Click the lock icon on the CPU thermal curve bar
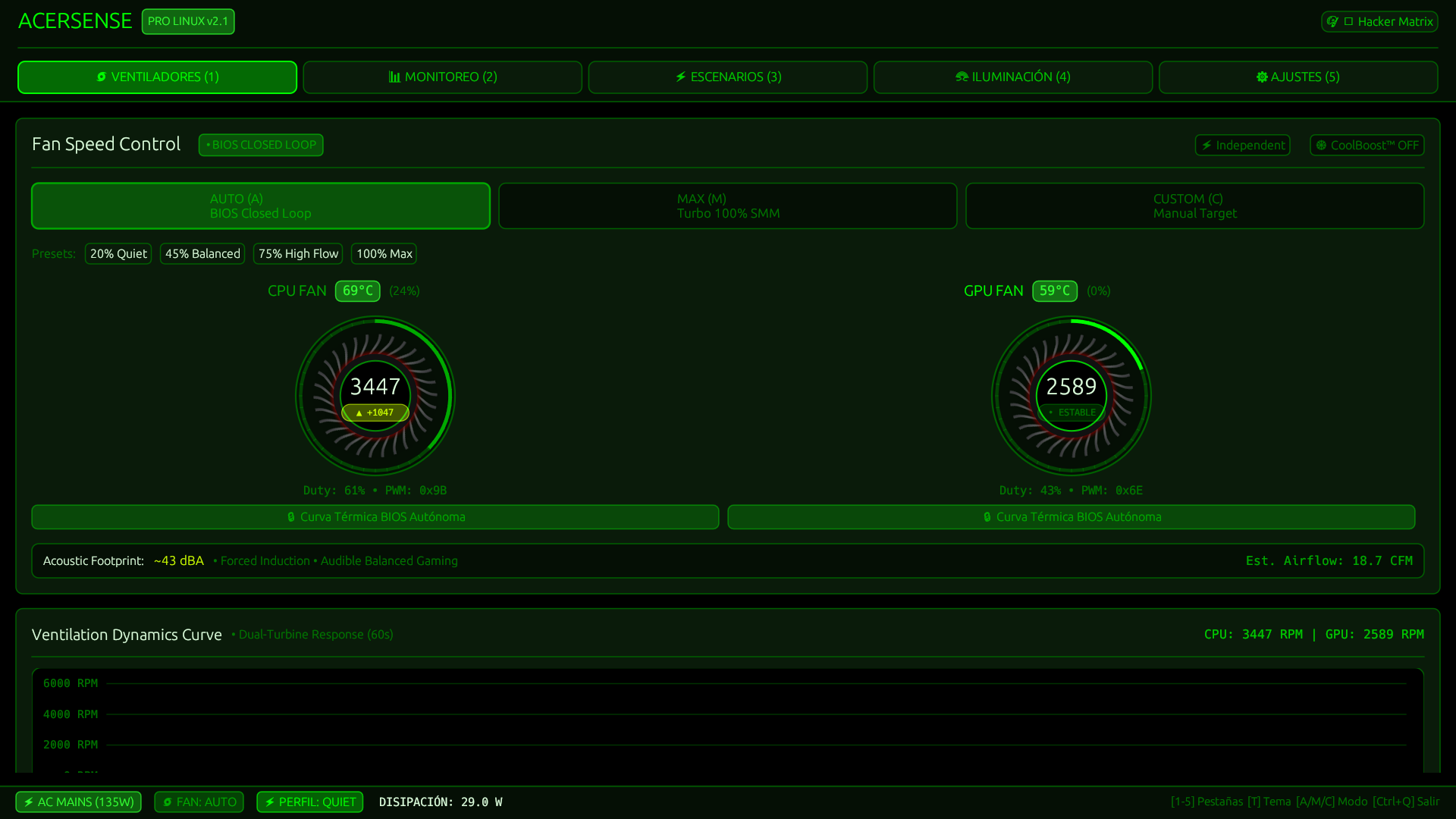 tap(290, 516)
